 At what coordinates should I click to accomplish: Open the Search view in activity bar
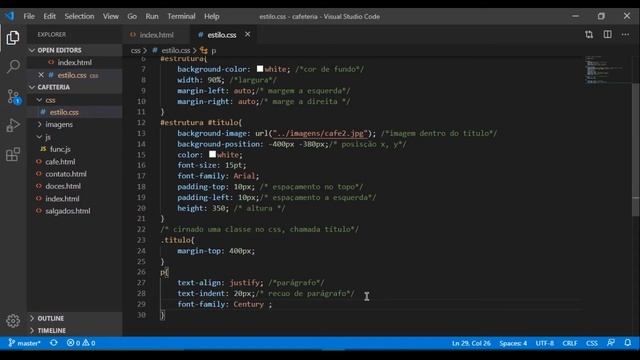click(13, 66)
